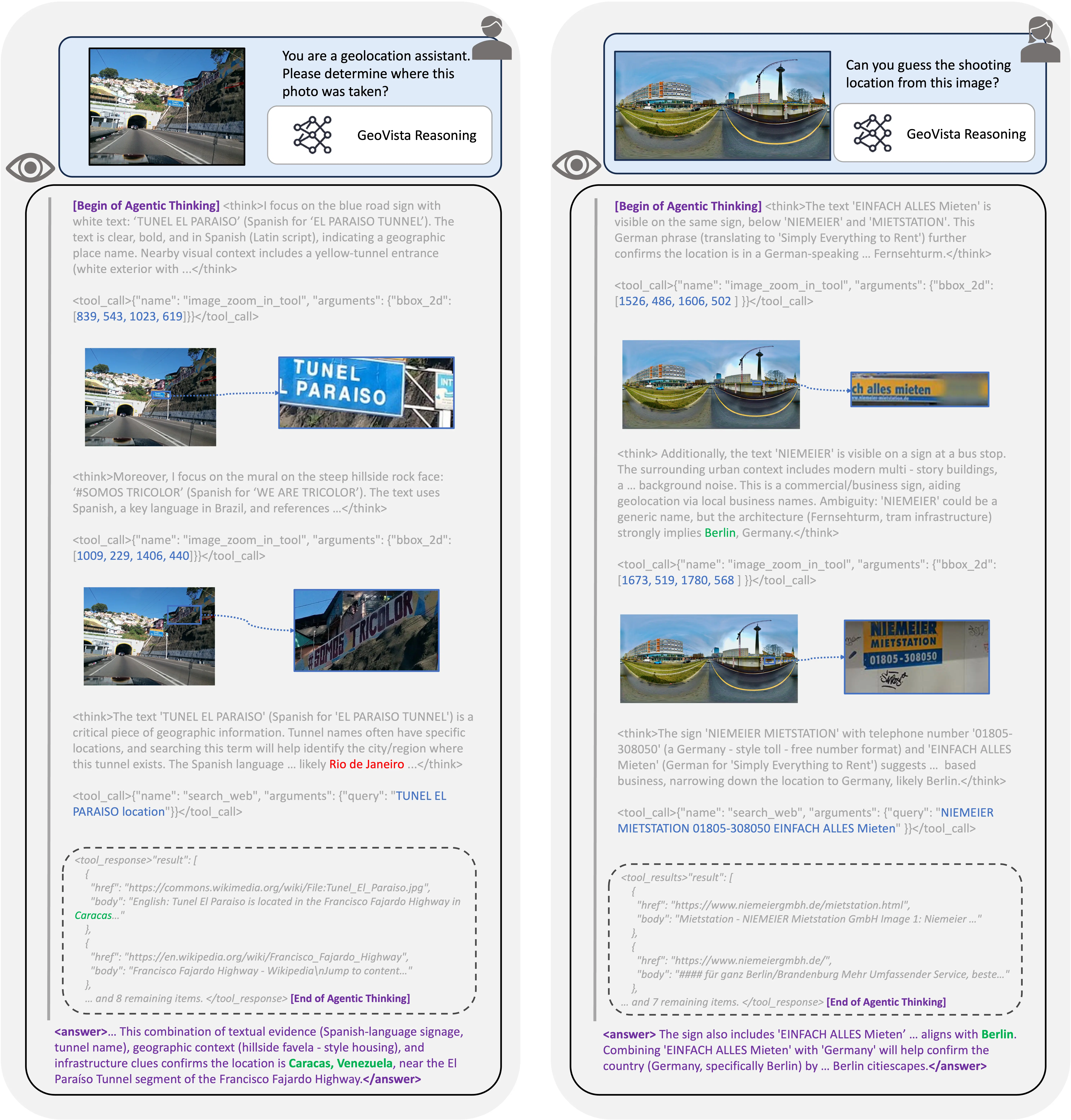Viewport: 1071px width, 1120px height.
Task: Open GeoVista Reasoning for the tunnel photo question
Action: (380, 135)
